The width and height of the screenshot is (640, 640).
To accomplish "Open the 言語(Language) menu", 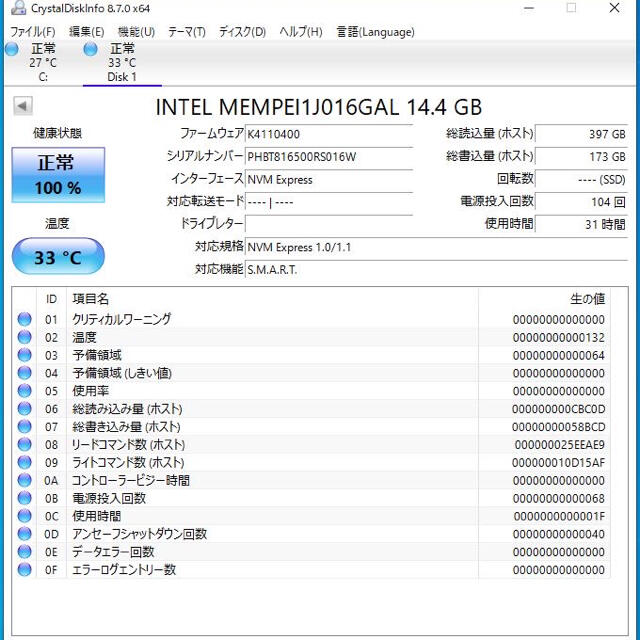I will [x=376, y=32].
